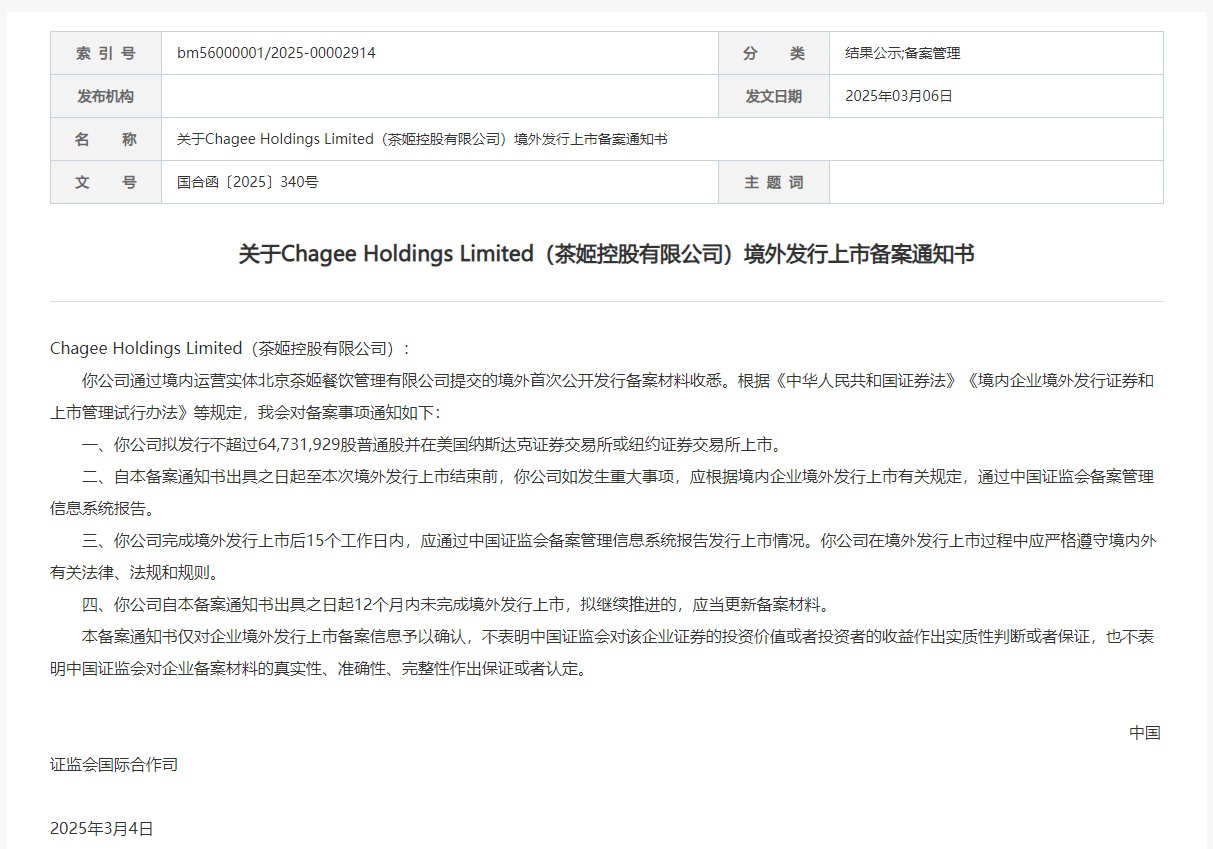Select index number bm56000001/2025-00002914
1213x849 pixels.
click(276, 53)
